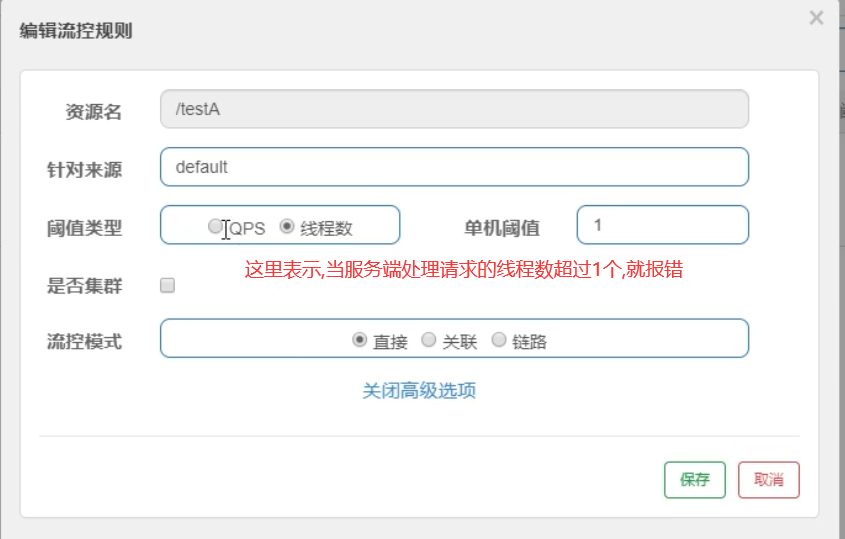
Task: Click the 流控模式 label
Action: (85, 341)
